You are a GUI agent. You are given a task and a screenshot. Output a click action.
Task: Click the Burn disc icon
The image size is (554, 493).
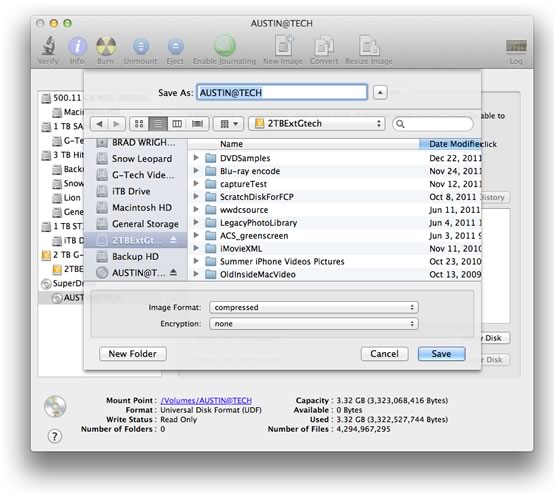(x=106, y=46)
